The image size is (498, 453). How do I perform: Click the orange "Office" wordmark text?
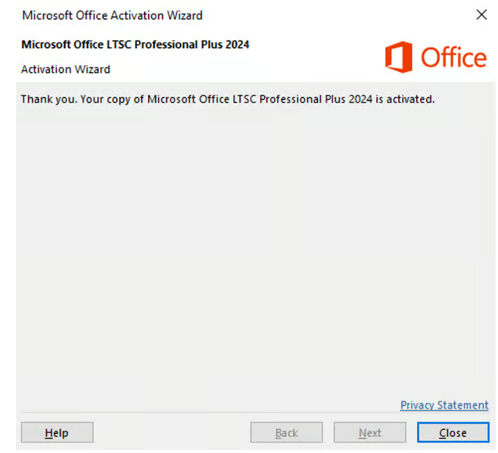coord(454,58)
